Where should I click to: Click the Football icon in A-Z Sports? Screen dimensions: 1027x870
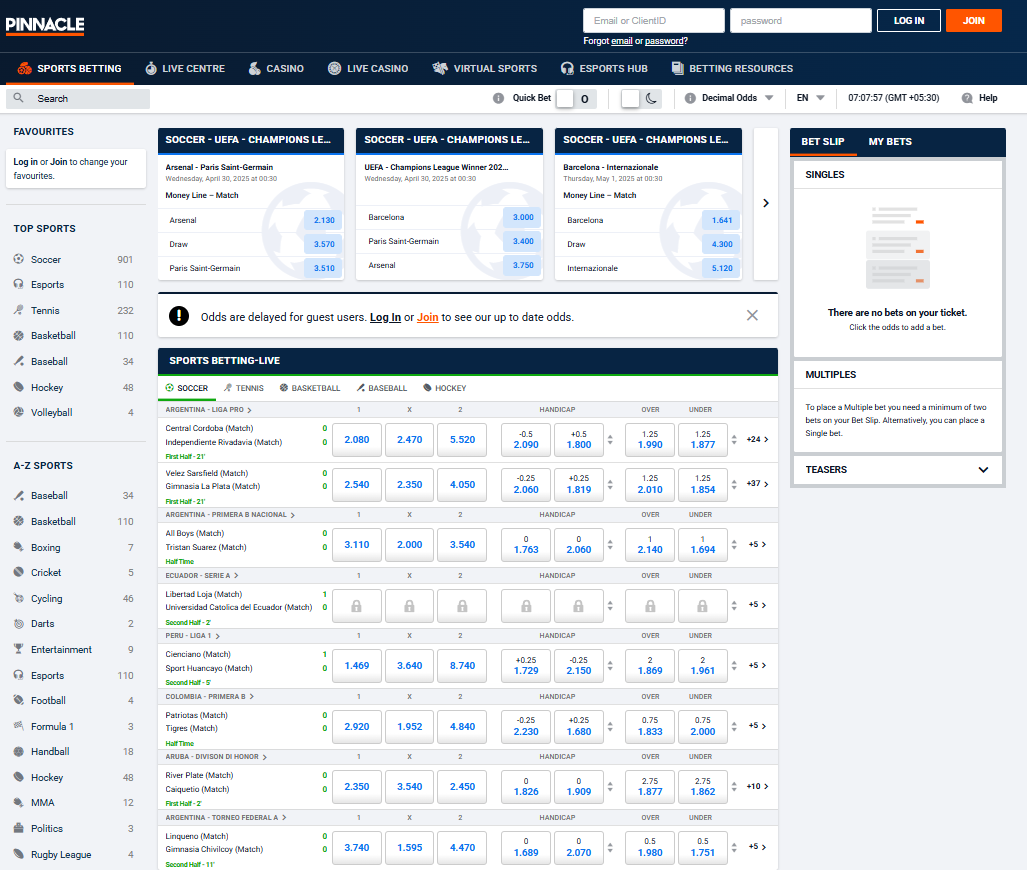tap(19, 700)
